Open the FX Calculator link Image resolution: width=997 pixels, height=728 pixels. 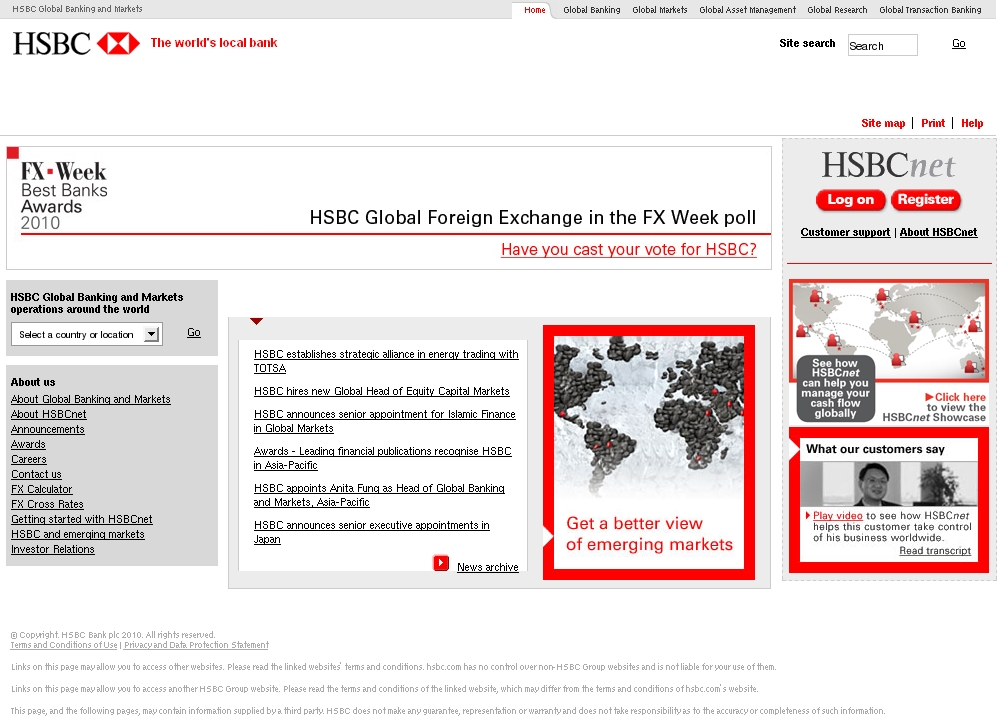pos(41,490)
